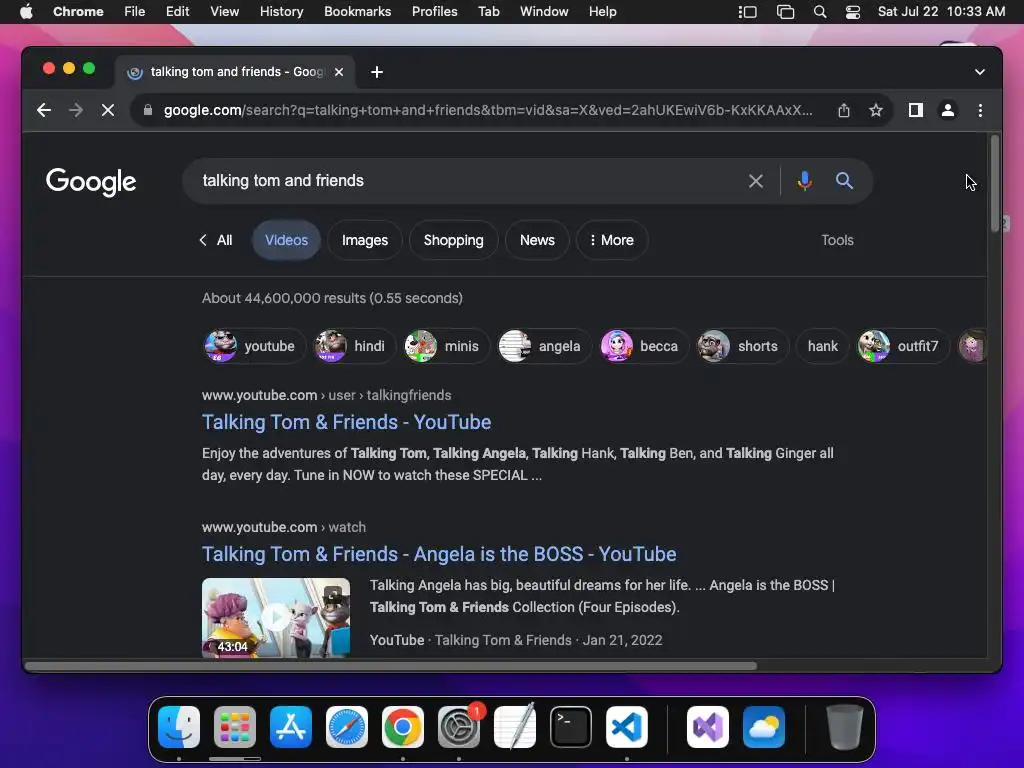Open the Tab menu in menu bar
The height and width of the screenshot is (768, 1024).
(488, 12)
